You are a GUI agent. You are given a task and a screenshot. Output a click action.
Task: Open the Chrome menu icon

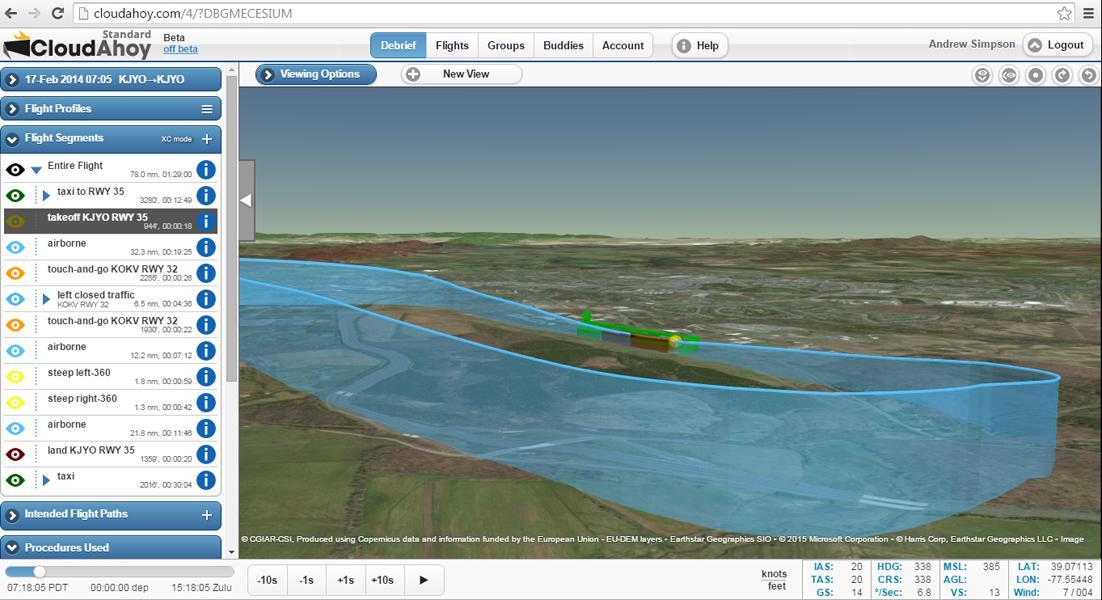click(1088, 13)
